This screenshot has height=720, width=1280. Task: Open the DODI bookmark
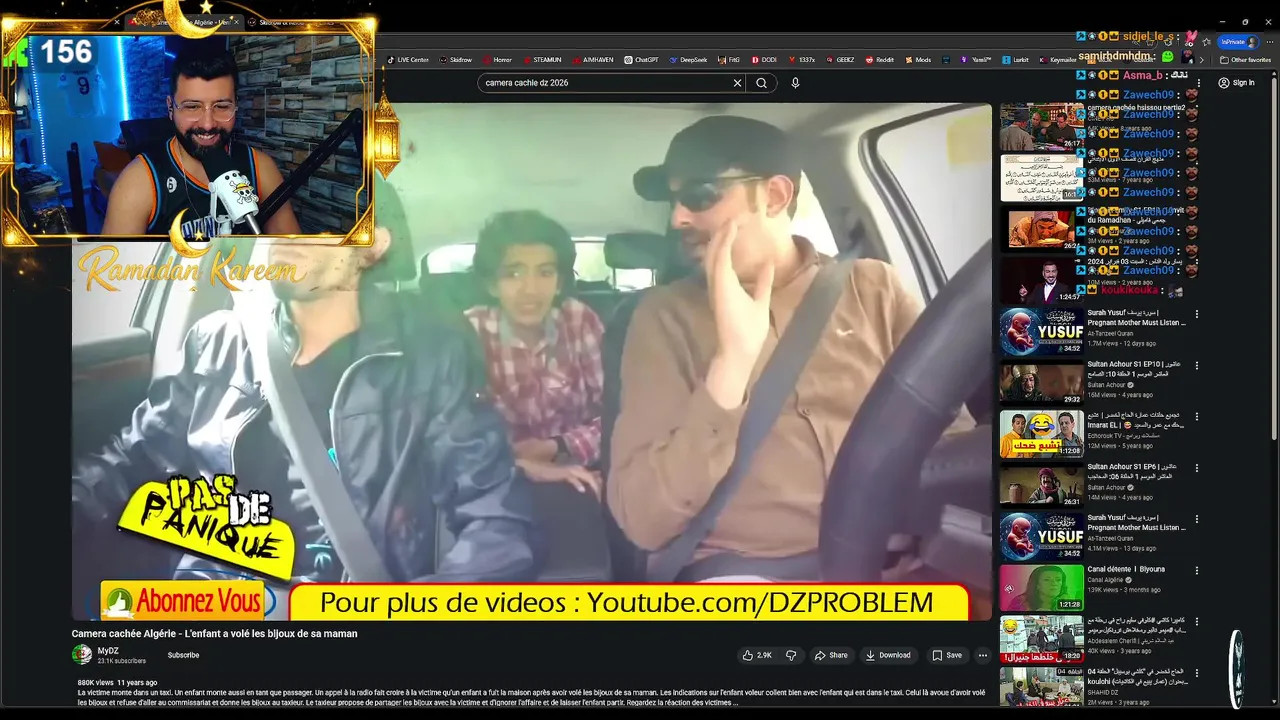pos(764,60)
